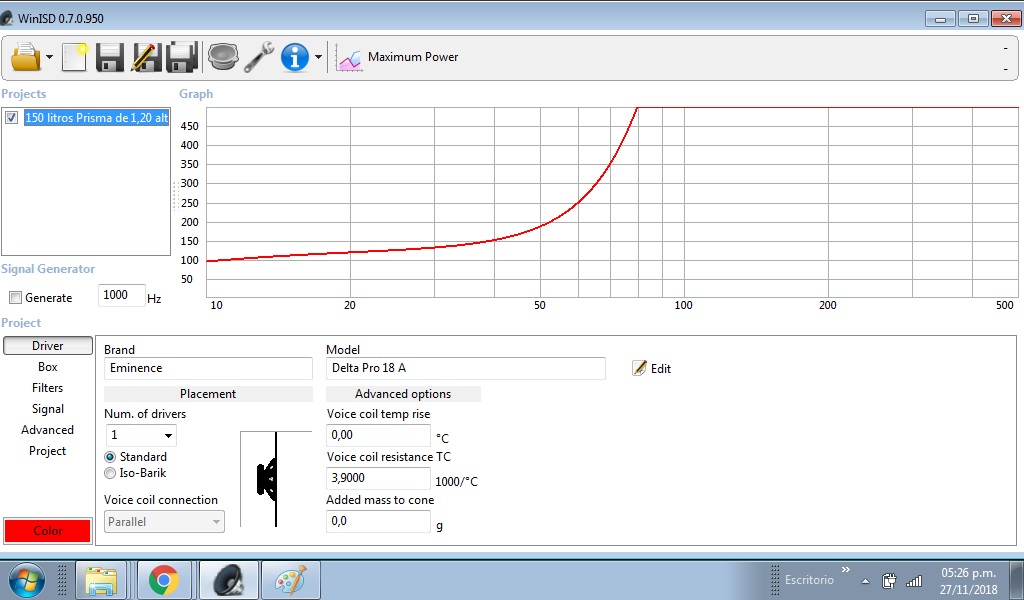
Task: Switch to the Project tab
Action: (48, 450)
